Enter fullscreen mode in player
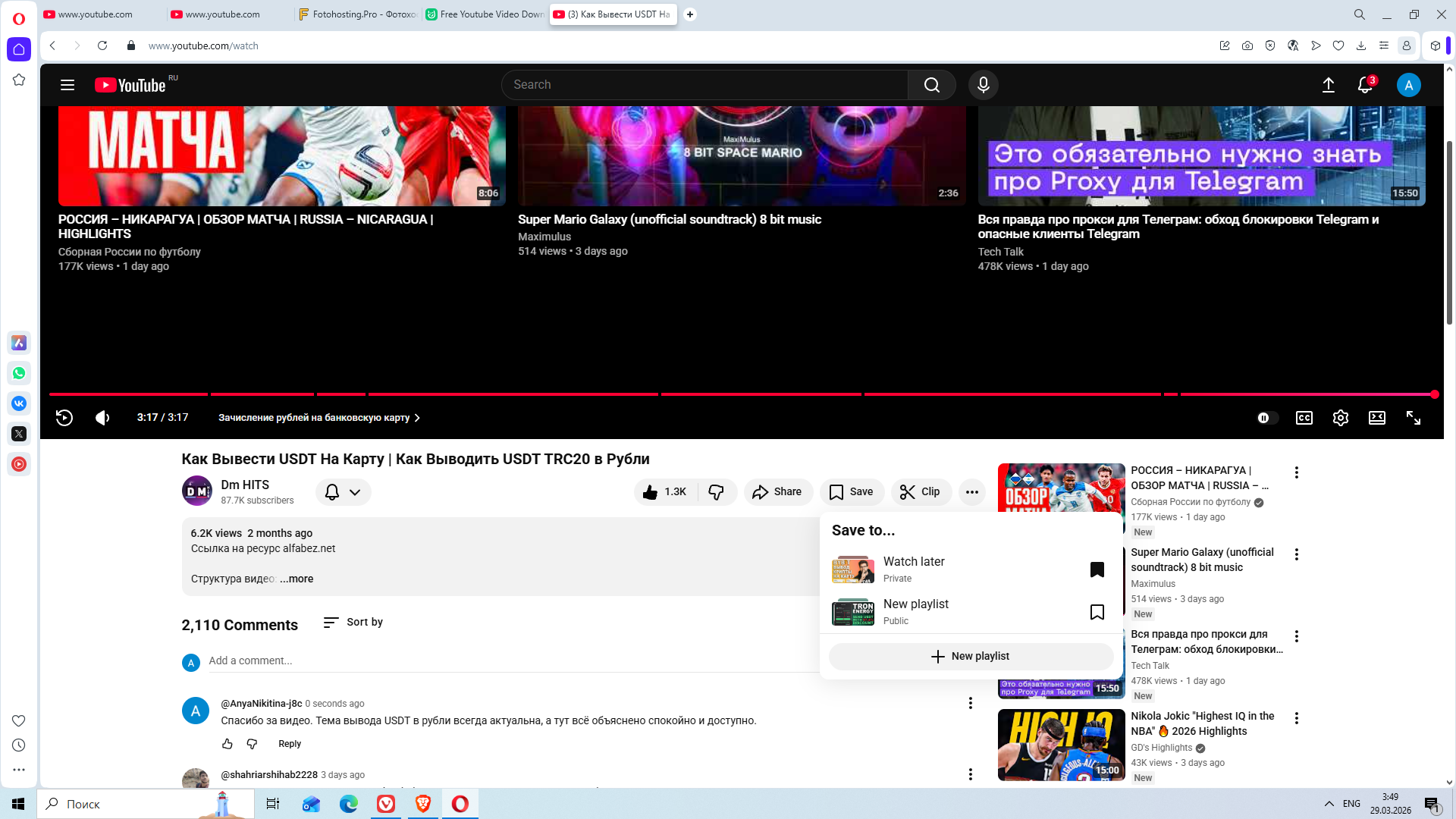The height and width of the screenshot is (819, 1456). point(1413,418)
